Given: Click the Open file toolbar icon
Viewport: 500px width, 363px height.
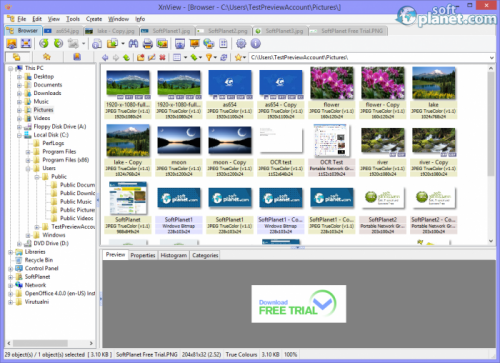Looking at the screenshot, I should 12,44.
